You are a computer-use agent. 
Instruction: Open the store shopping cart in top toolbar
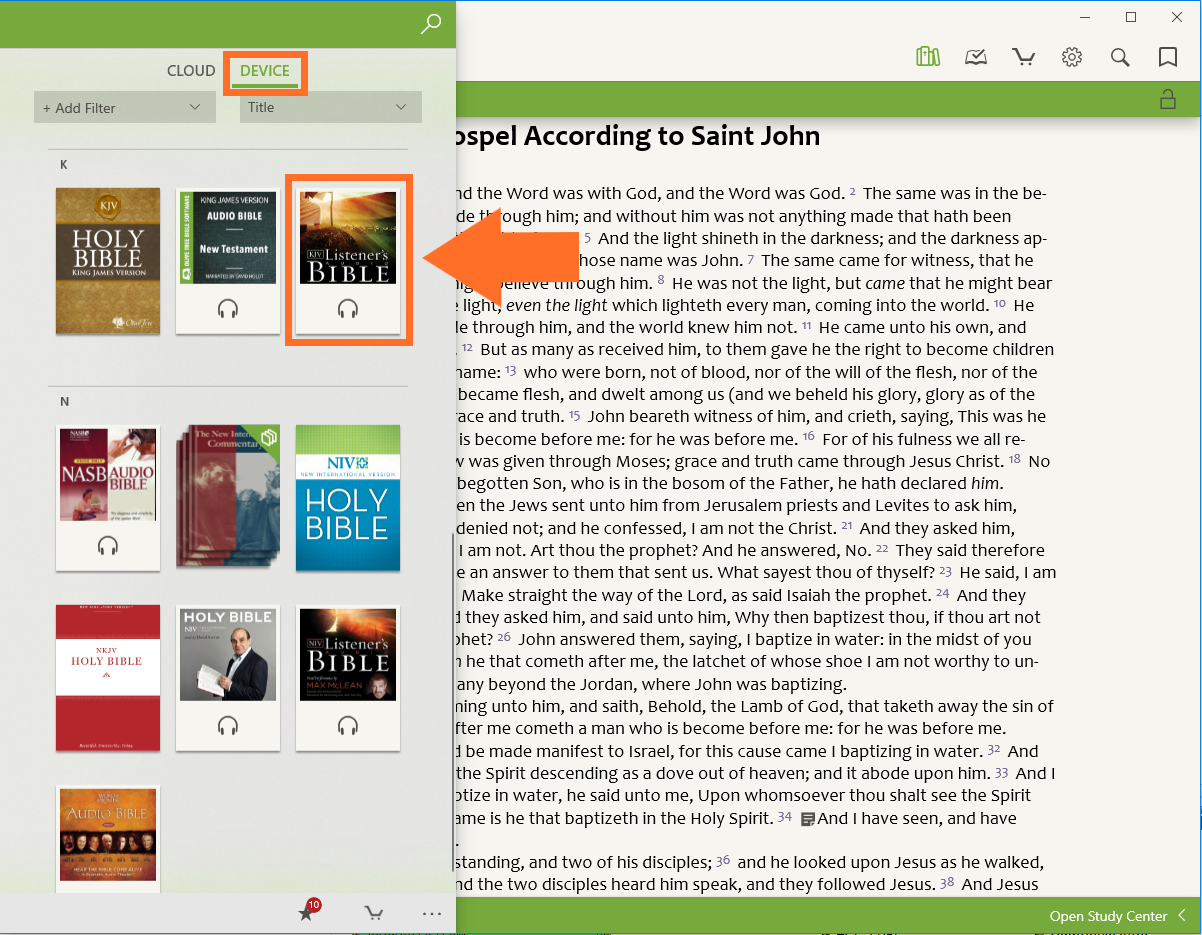[1023, 57]
